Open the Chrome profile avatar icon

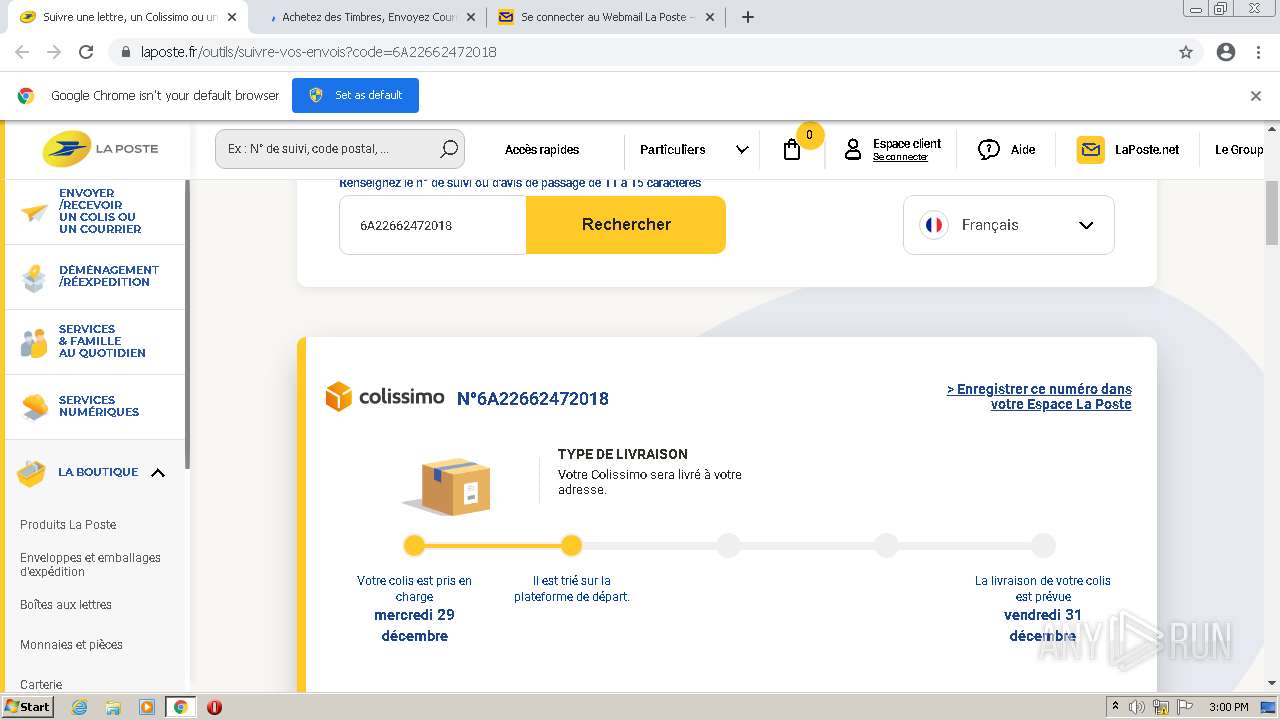pos(1226,52)
